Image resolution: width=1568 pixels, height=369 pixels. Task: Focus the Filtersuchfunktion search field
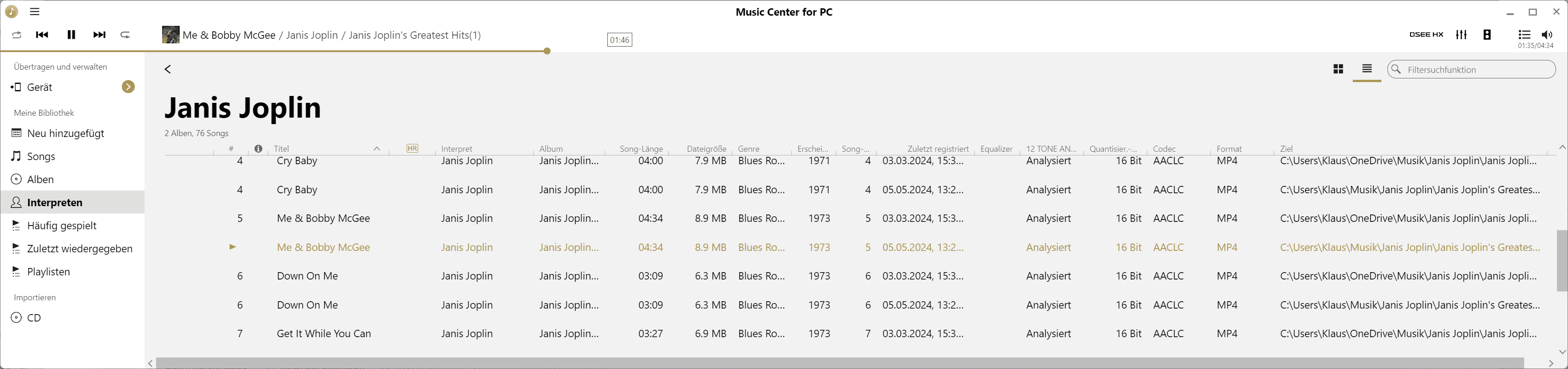click(1471, 69)
